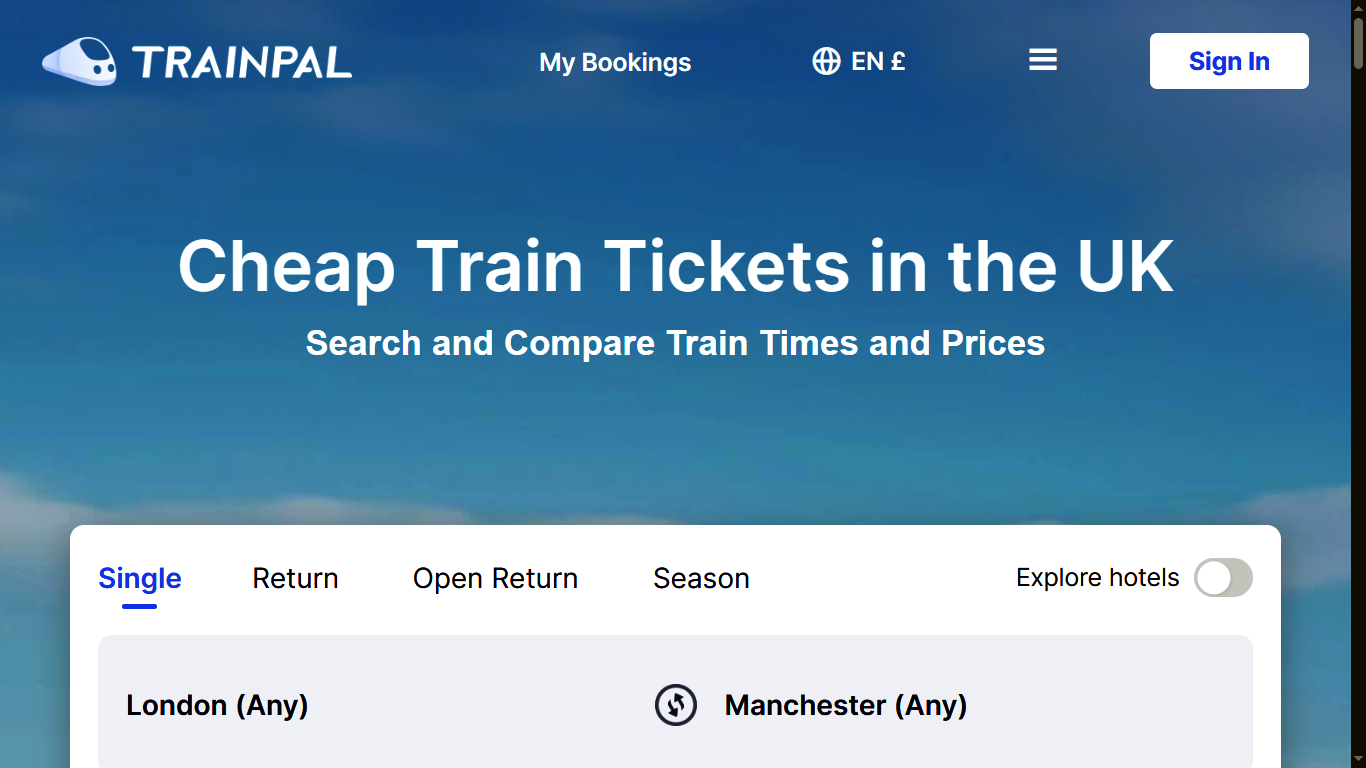Click the scrollbar up arrow

[1358, 8]
